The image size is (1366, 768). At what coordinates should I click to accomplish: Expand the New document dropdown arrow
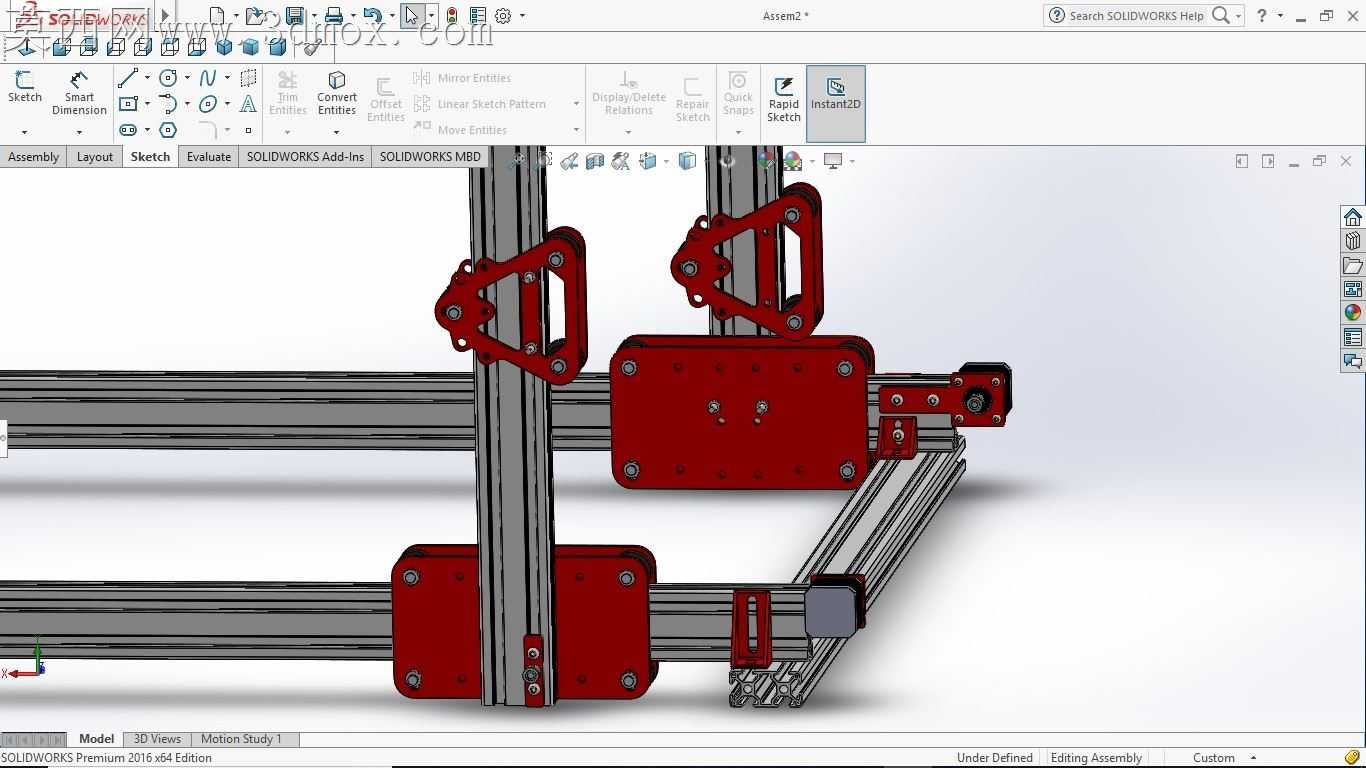pos(236,16)
